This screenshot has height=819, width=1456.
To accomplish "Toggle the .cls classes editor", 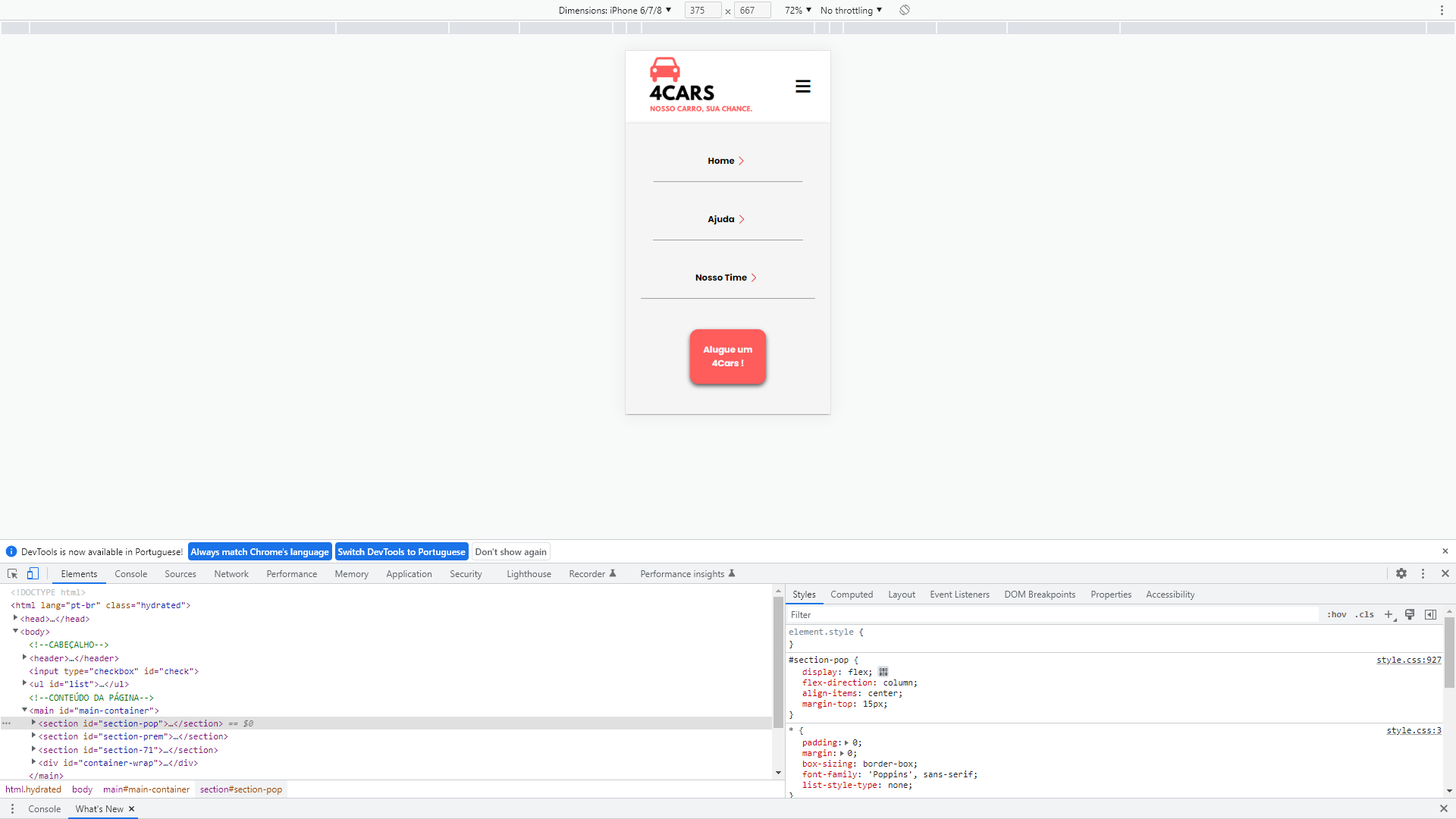I will point(1364,614).
